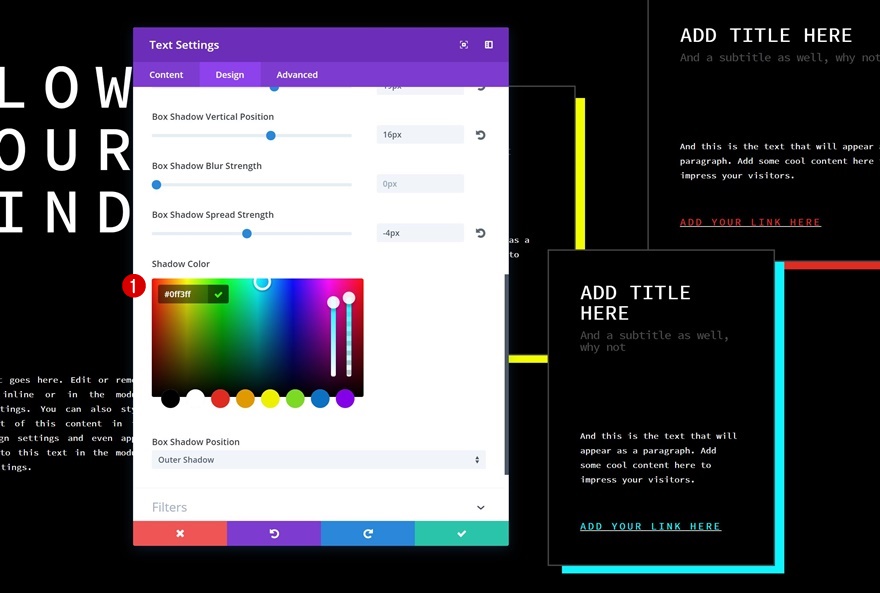Image resolution: width=880 pixels, height=593 pixels.
Task: Select the blue color swatch
Action: (x=320, y=399)
